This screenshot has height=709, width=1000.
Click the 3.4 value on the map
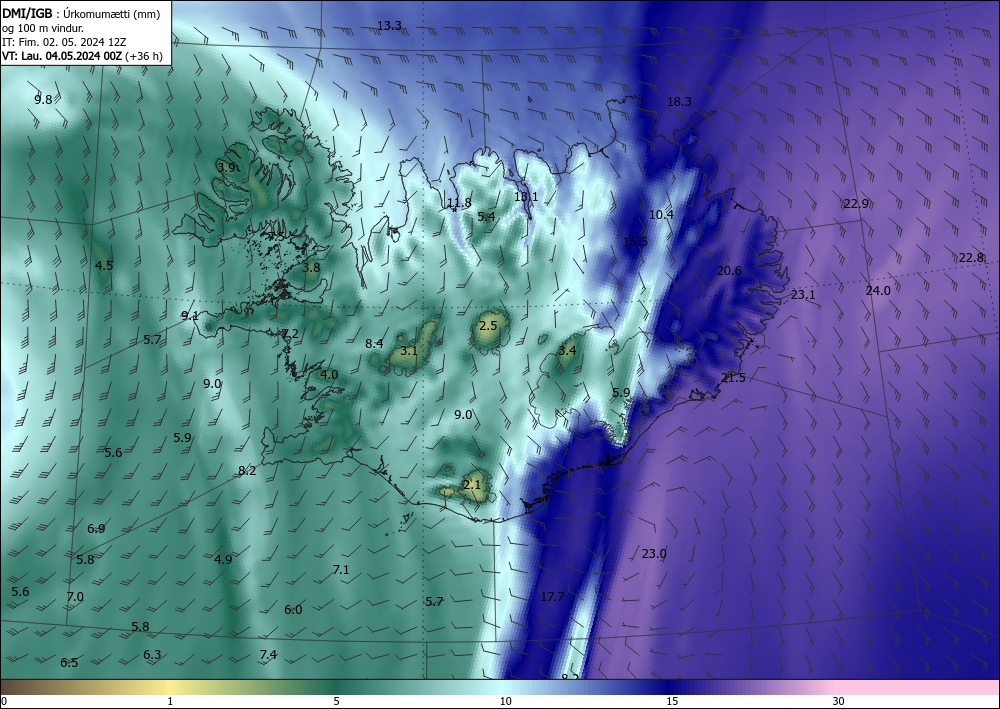tap(567, 350)
